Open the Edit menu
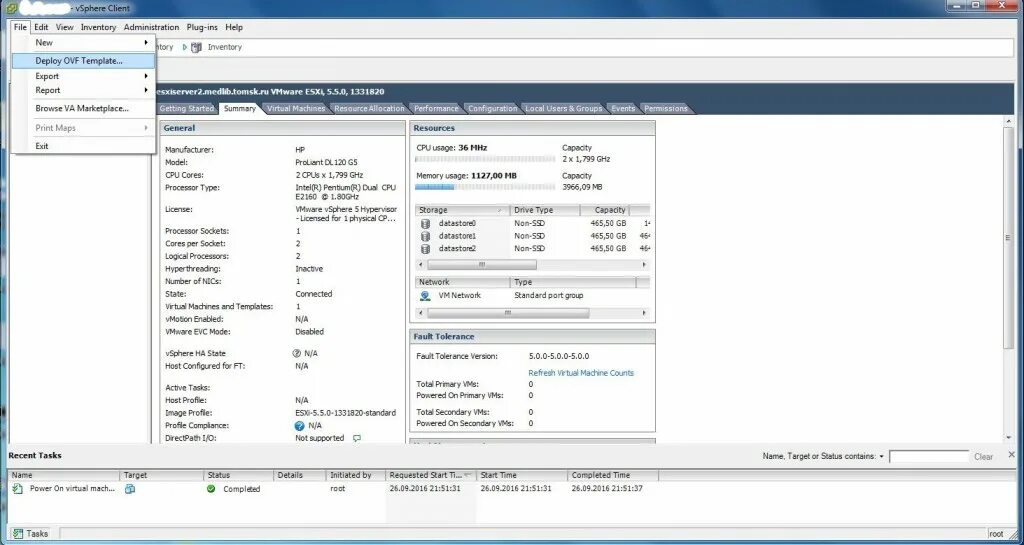The image size is (1024, 545). [41, 27]
